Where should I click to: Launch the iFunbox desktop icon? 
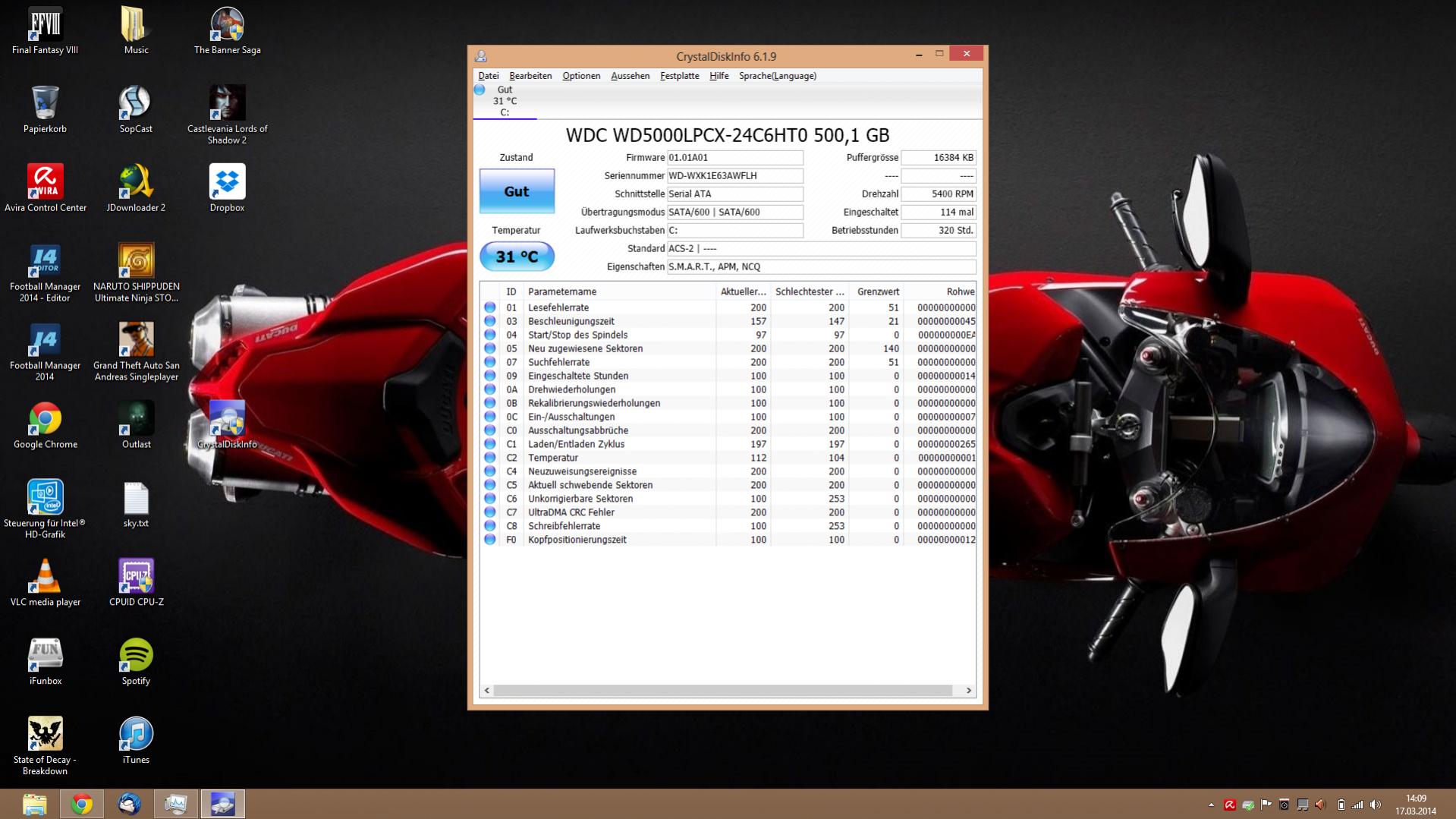click(45, 662)
